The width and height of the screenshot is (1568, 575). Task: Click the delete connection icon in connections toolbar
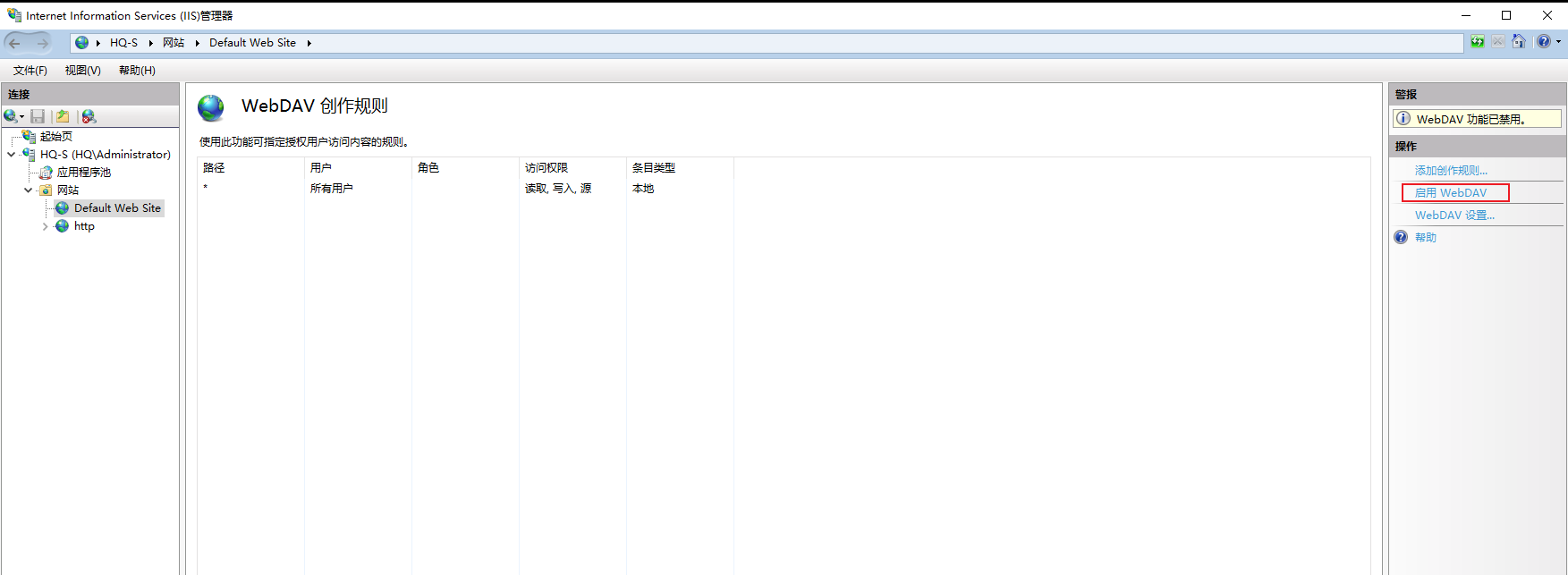coord(89,116)
